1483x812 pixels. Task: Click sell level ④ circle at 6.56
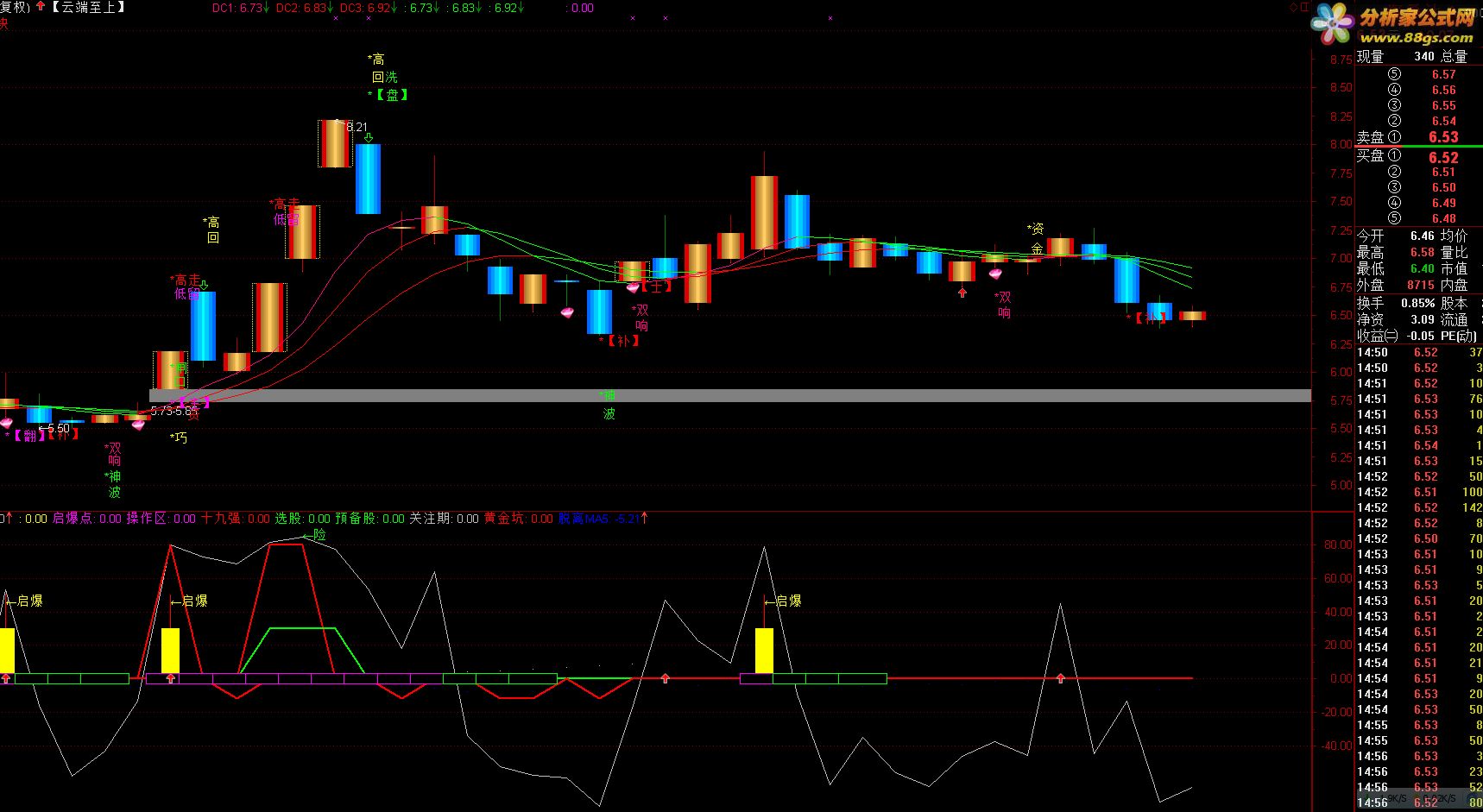point(1394,90)
